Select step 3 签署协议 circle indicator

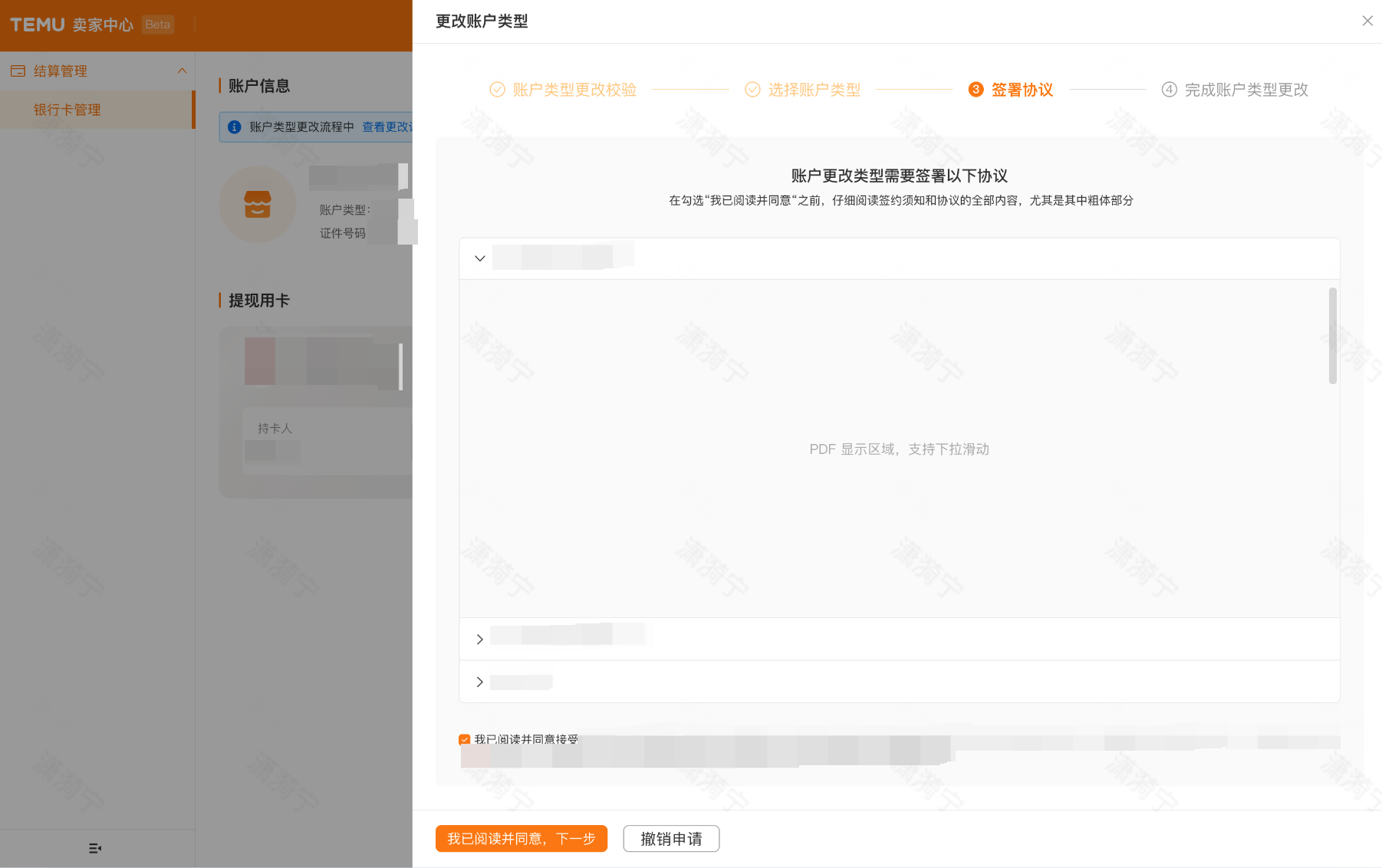click(x=976, y=89)
